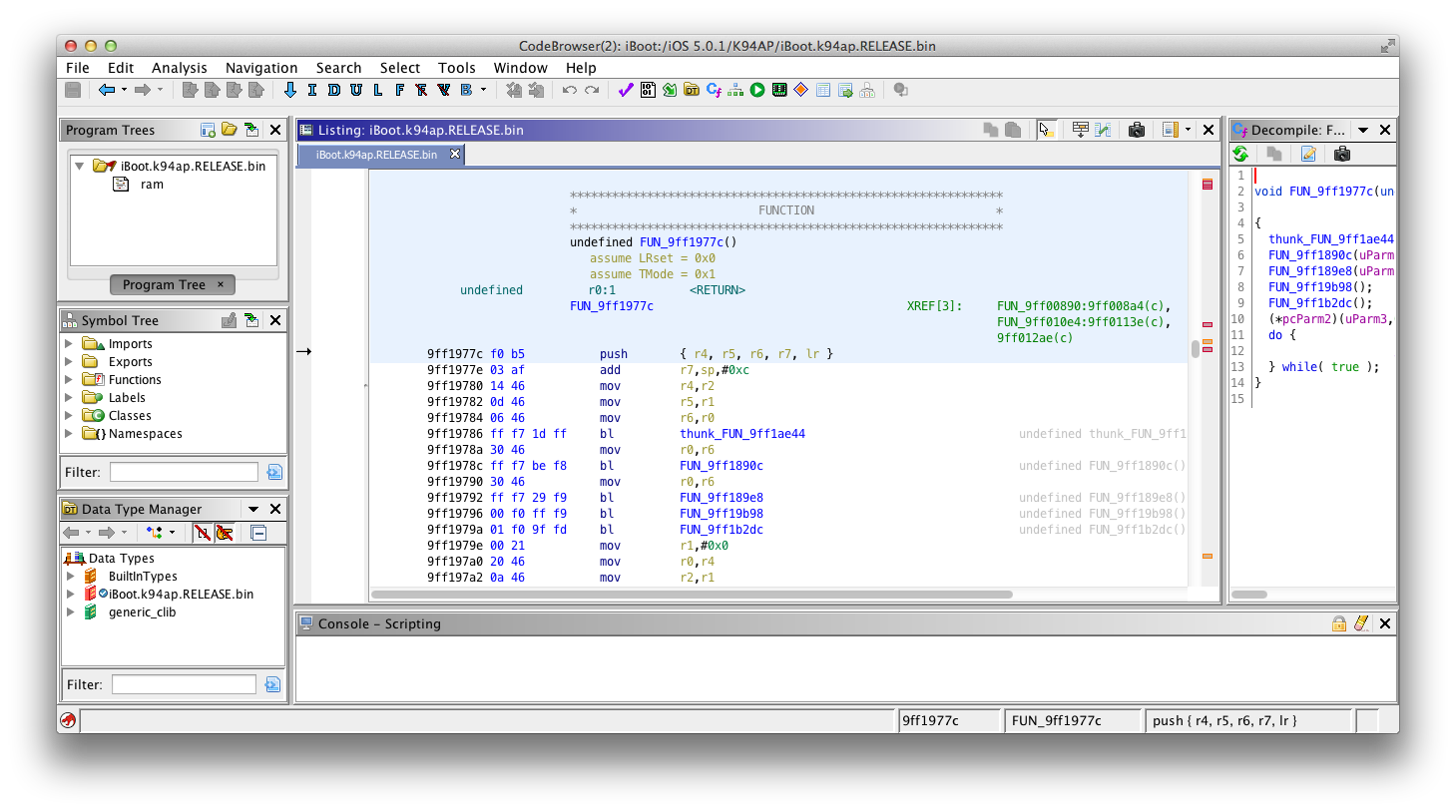Image resolution: width=1456 pixels, height=812 pixels.
Task: Open File menu
Action: tap(77, 68)
